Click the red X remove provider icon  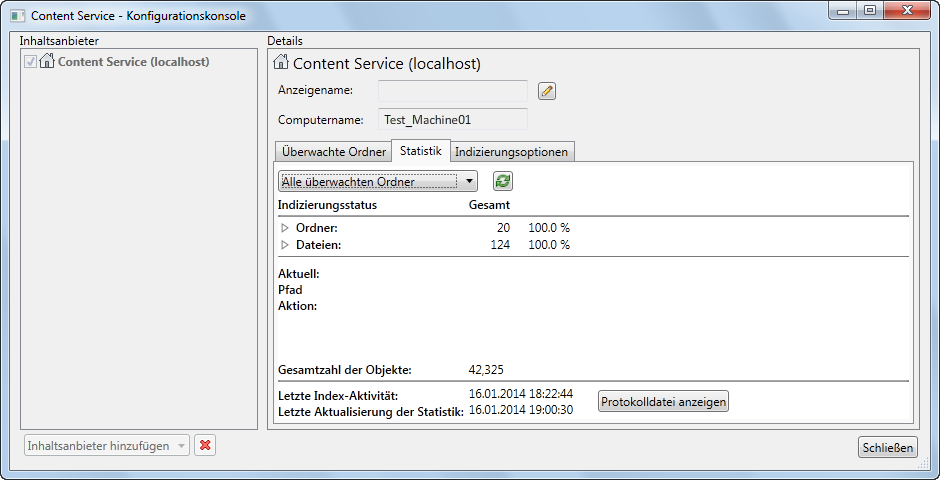click(206, 446)
